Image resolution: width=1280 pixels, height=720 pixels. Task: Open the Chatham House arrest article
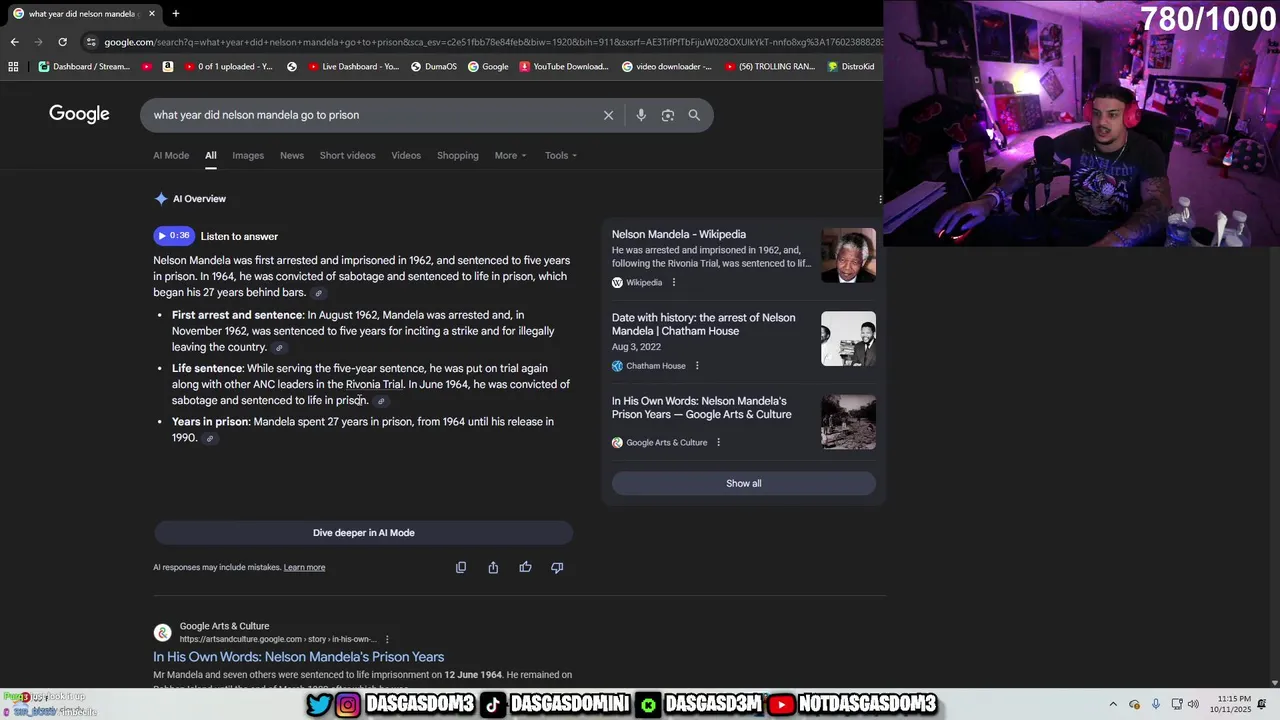point(704,324)
